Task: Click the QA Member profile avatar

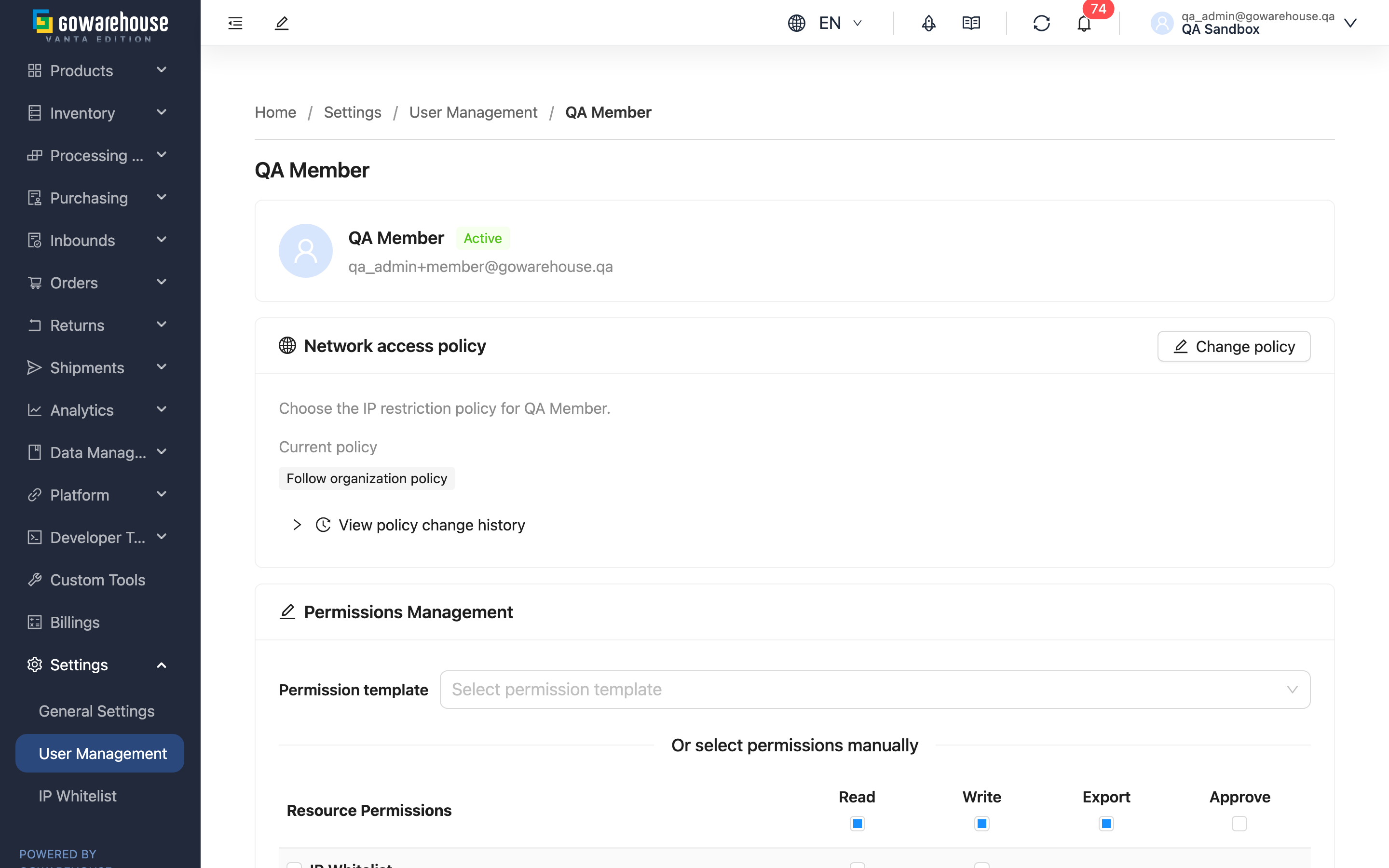Action: pyautogui.click(x=305, y=250)
